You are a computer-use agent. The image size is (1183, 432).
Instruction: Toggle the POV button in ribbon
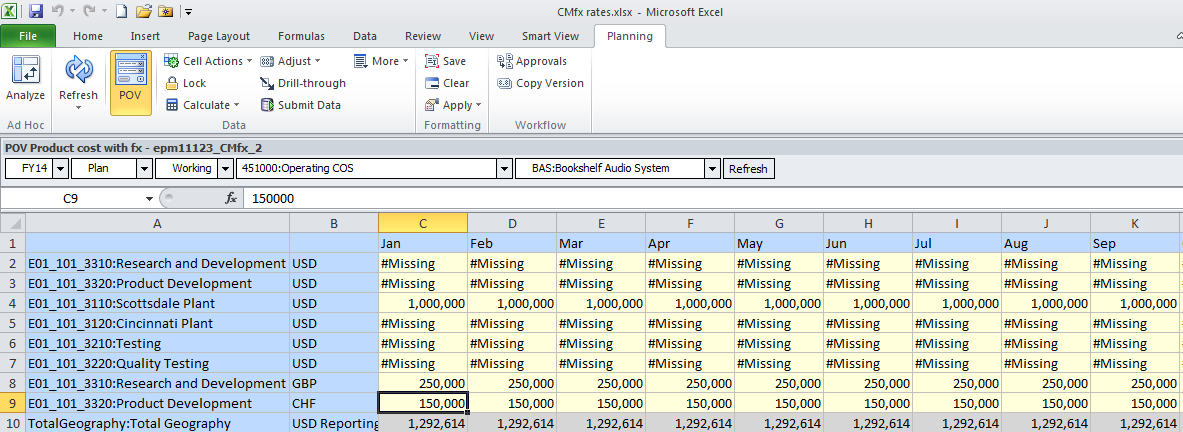tap(130, 78)
